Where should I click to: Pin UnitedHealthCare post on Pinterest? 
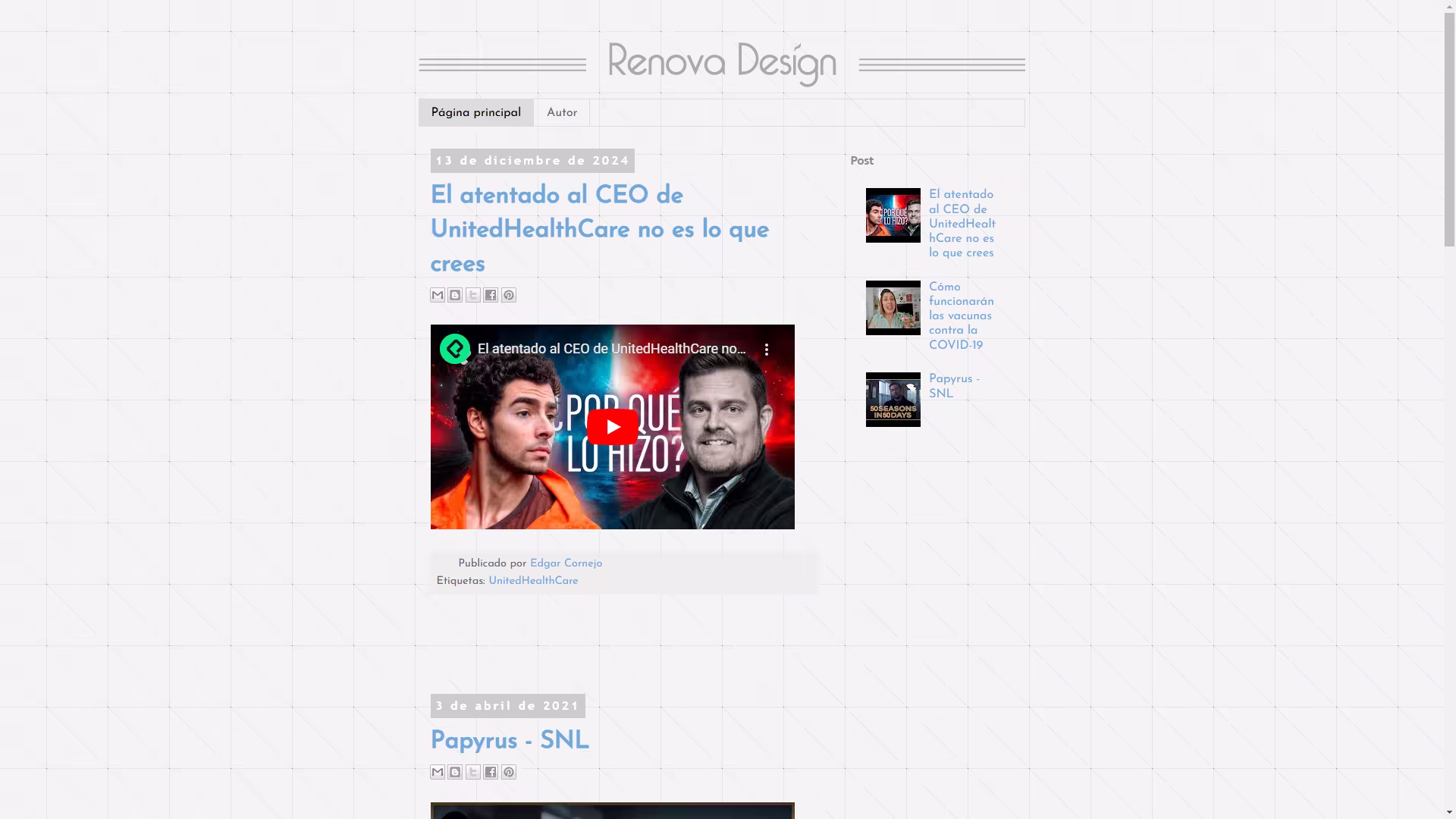509,296
